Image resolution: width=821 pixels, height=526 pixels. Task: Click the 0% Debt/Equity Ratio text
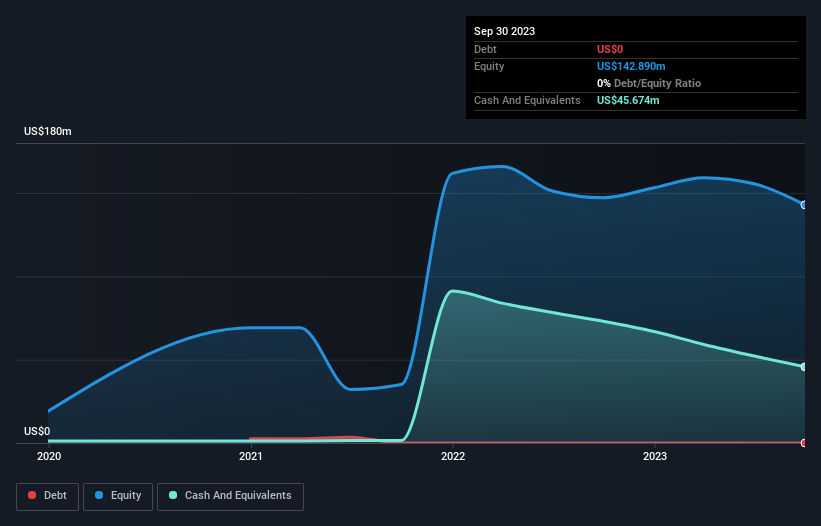pyautogui.click(x=649, y=83)
